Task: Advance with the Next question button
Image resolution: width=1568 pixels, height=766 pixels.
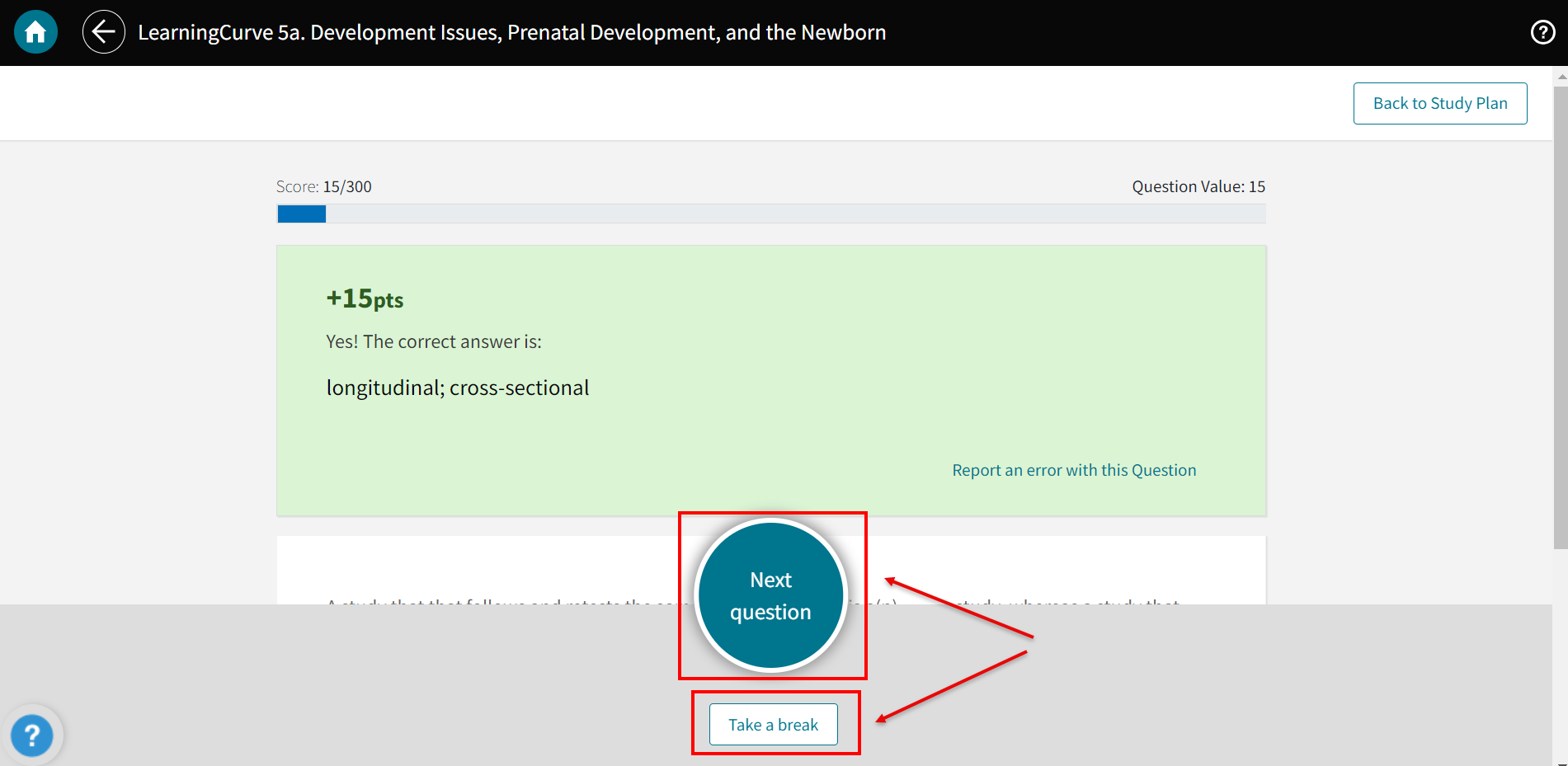Action: [x=770, y=595]
